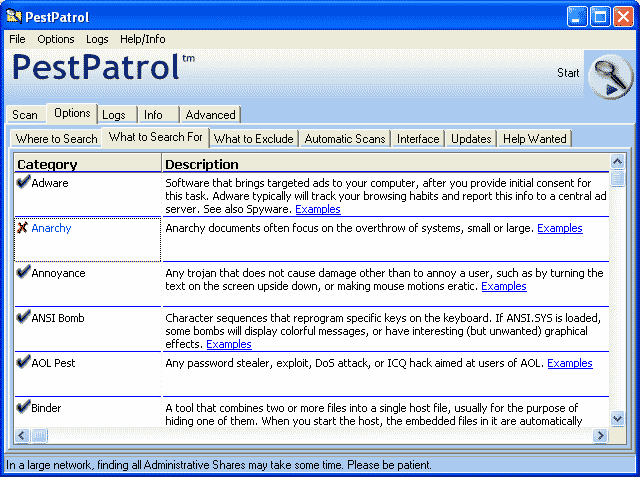The width and height of the screenshot is (640, 477).
Task: Click the horizontal scrollbar right arrow
Action: [x=600, y=435]
